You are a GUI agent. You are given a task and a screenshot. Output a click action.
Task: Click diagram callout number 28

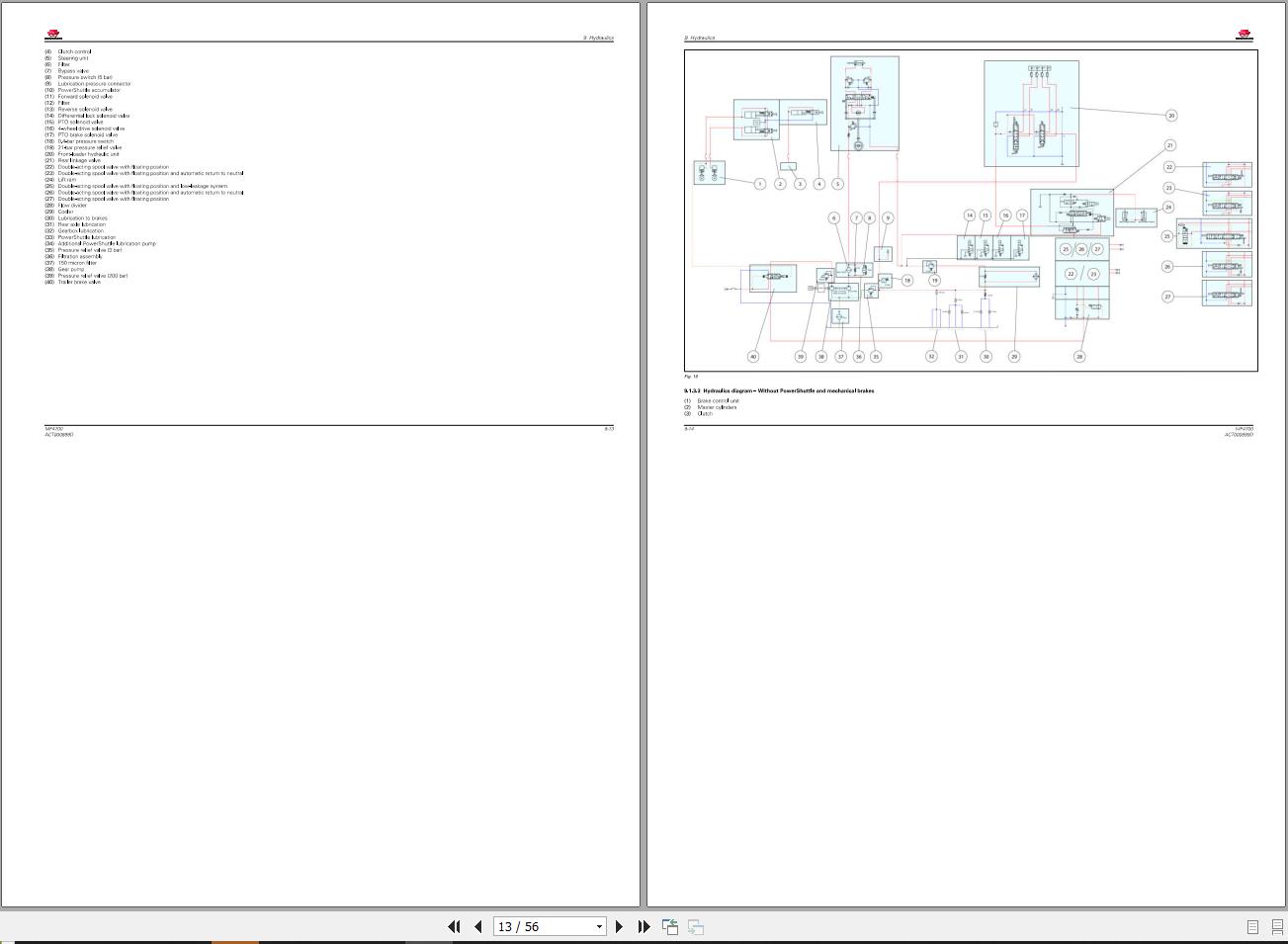(x=1079, y=357)
